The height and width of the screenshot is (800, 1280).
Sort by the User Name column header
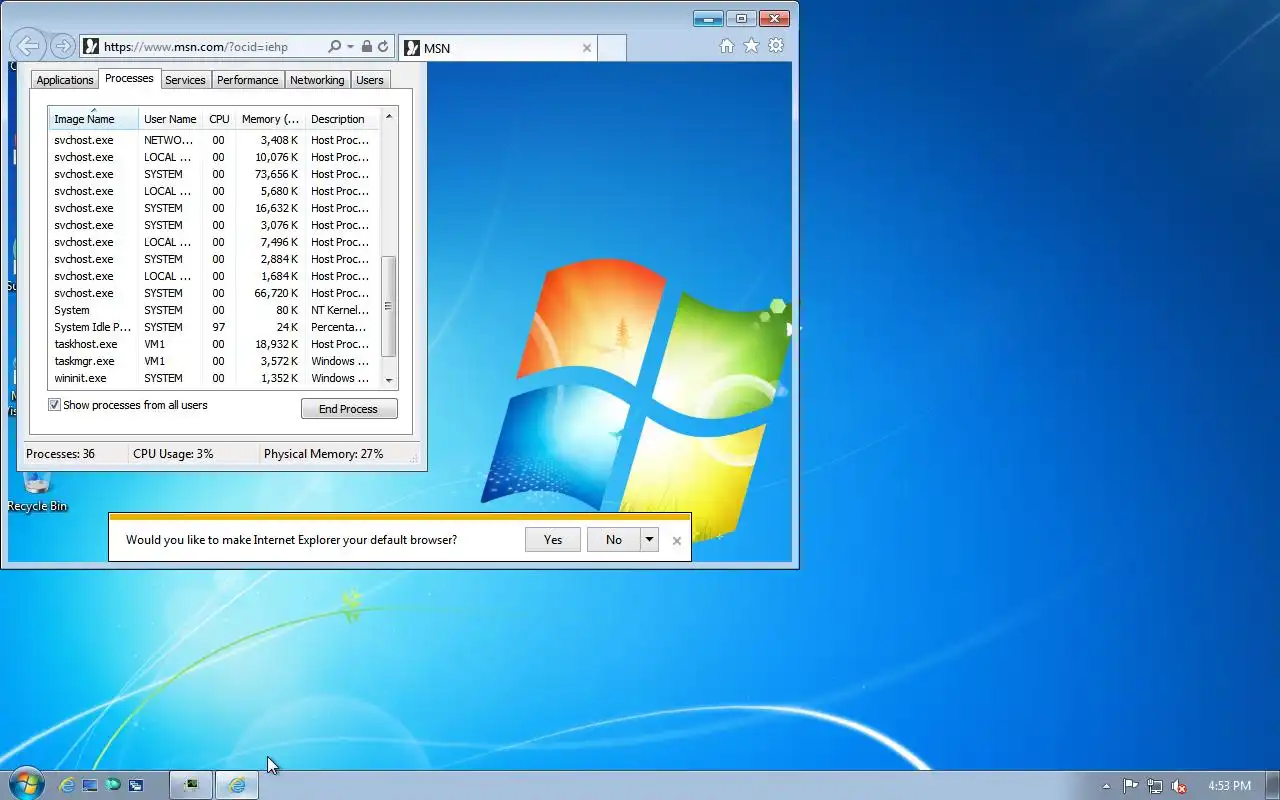point(170,119)
